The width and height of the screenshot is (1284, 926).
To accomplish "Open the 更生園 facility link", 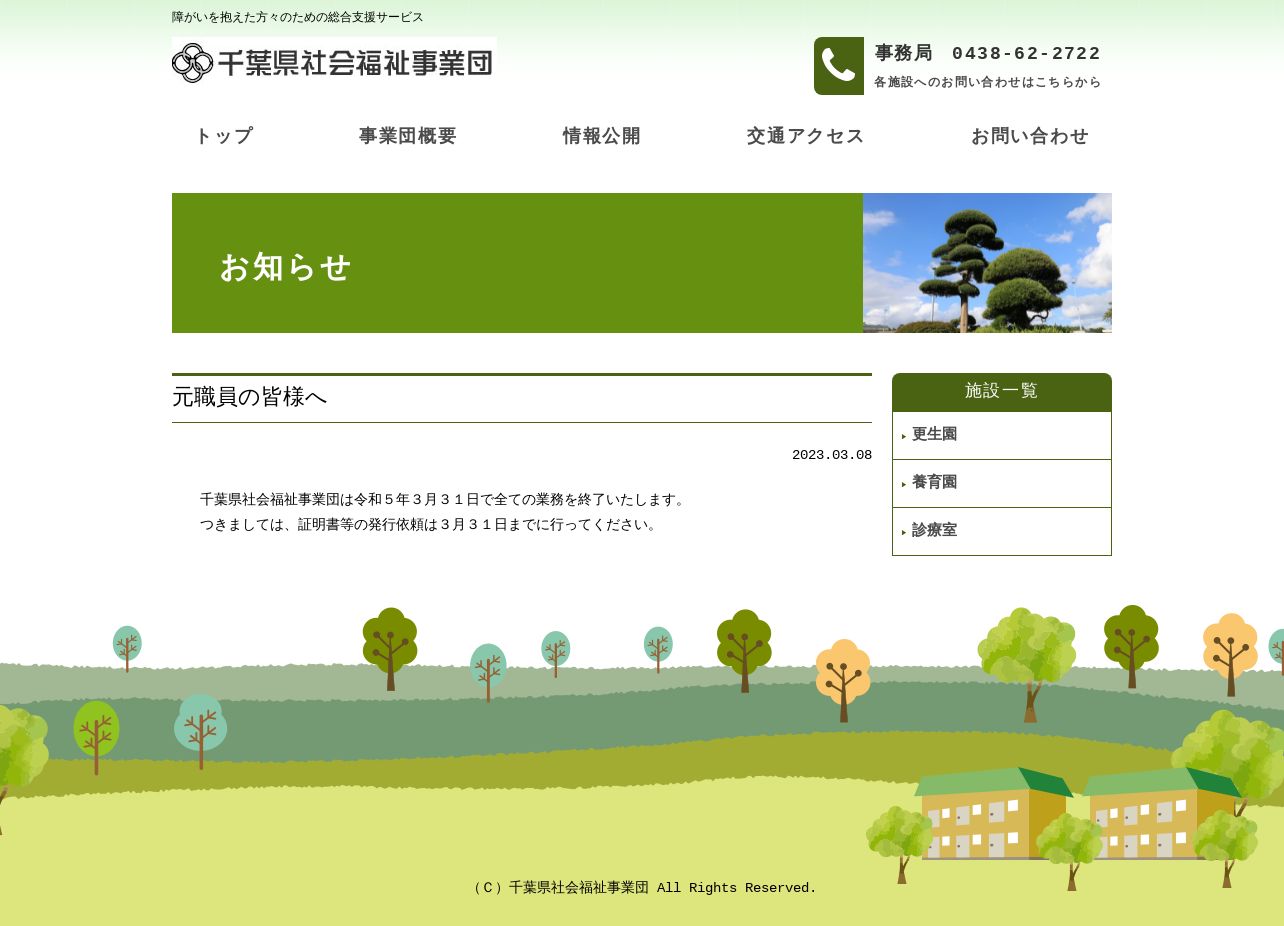I will click(x=1002, y=435).
